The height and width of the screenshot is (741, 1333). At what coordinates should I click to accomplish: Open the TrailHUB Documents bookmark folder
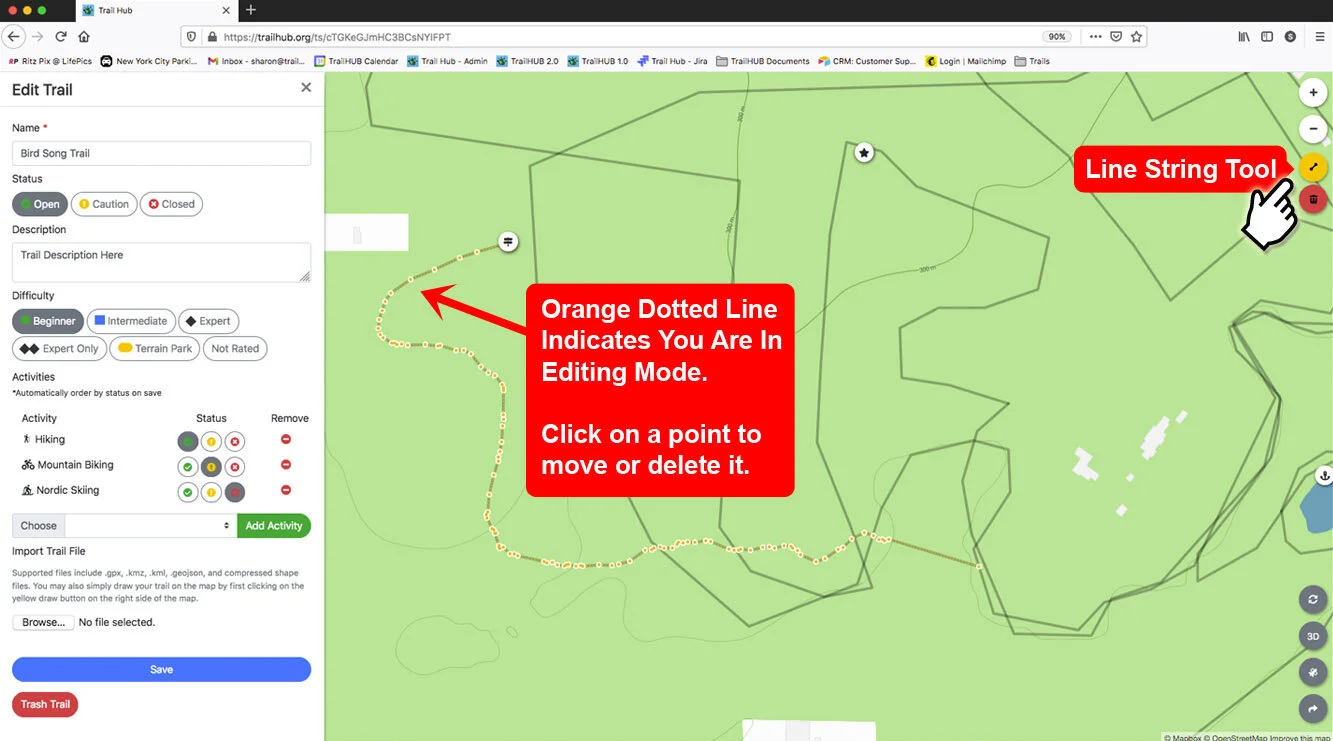pyautogui.click(x=763, y=61)
